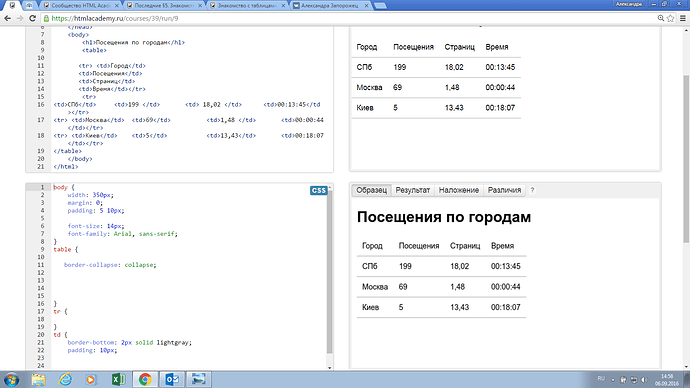
Task: Click the '</table>' line in the HTML editor
Action: [67, 151]
